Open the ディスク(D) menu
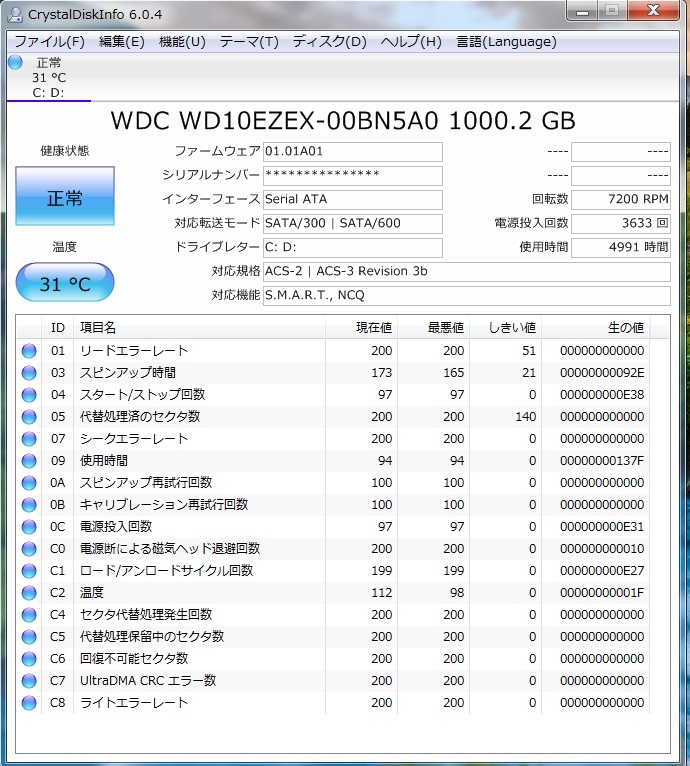This screenshot has height=766, width=690. click(329, 42)
